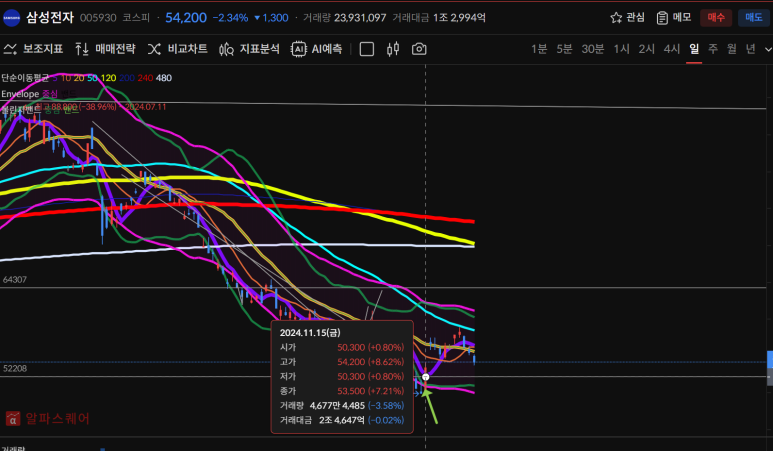This screenshot has width=773, height=451.
Task: Toggle the 480-day moving average legend
Action: [164, 78]
